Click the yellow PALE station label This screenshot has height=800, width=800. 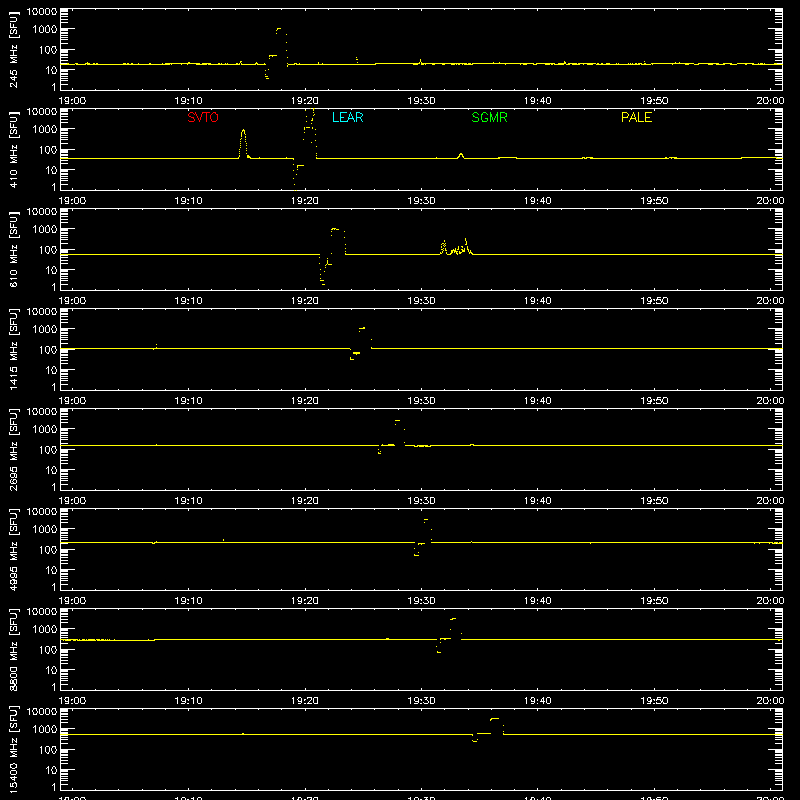point(636,117)
